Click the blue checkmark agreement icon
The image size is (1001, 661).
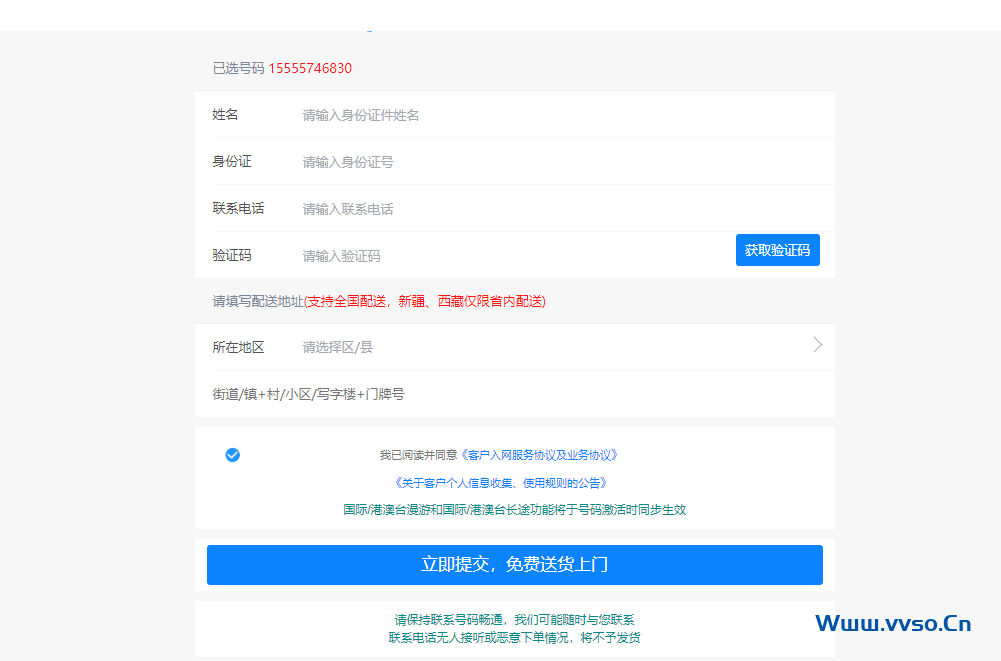(232, 454)
